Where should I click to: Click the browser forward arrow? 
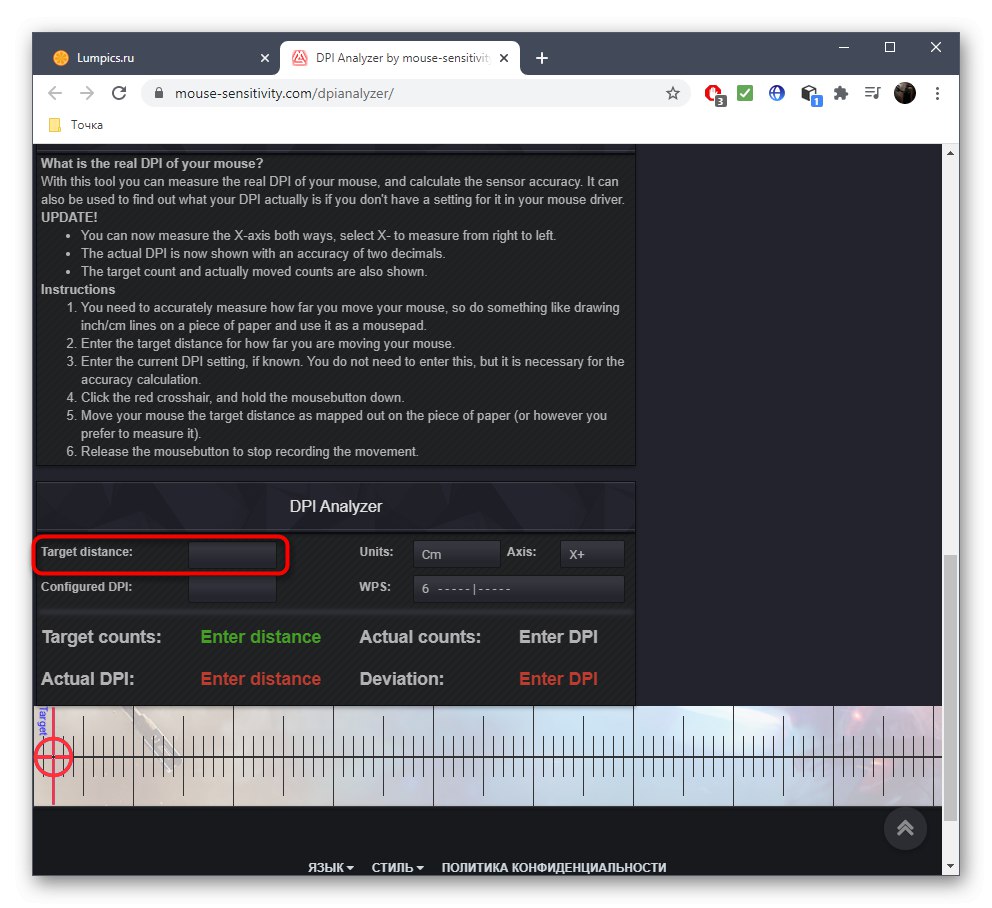click(x=87, y=94)
